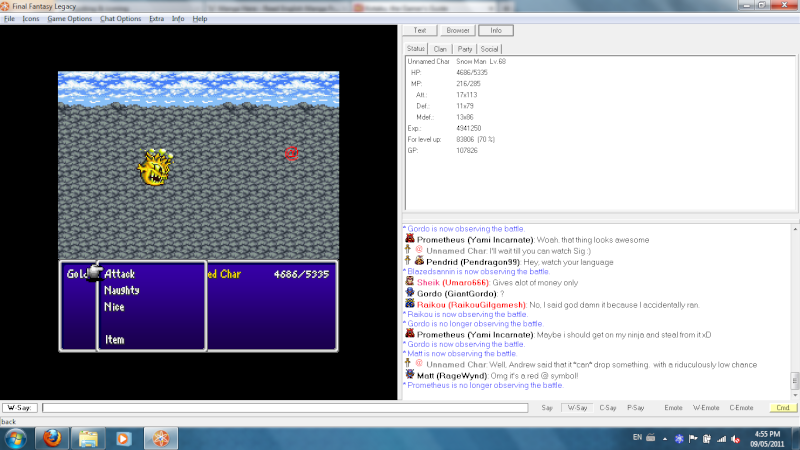Open the Chat Options menu
This screenshot has width=800, height=450.
pos(120,19)
